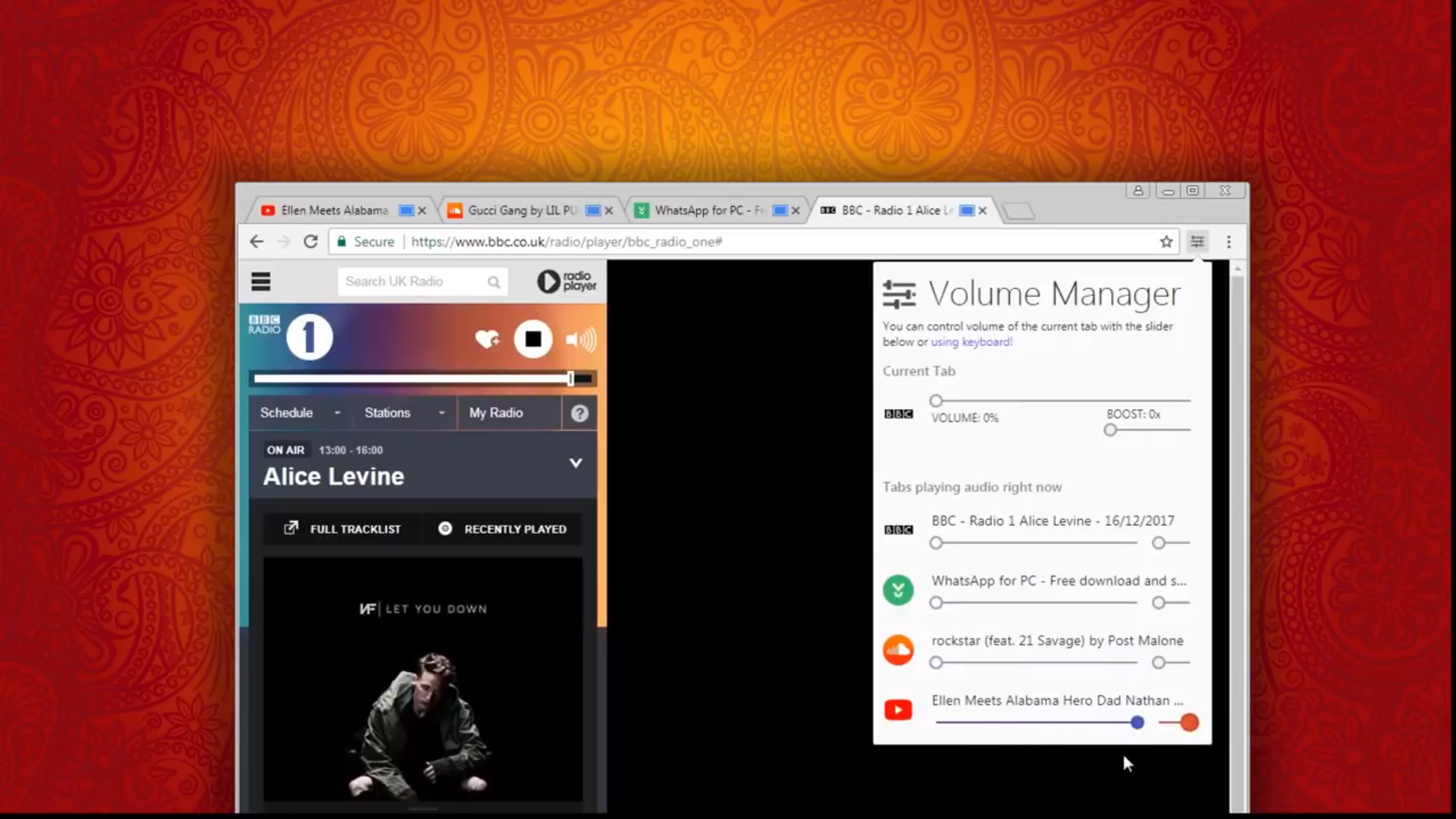Close the Gucci Gang tab
This screenshot has height=819, width=1456.
[x=609, y=211]
